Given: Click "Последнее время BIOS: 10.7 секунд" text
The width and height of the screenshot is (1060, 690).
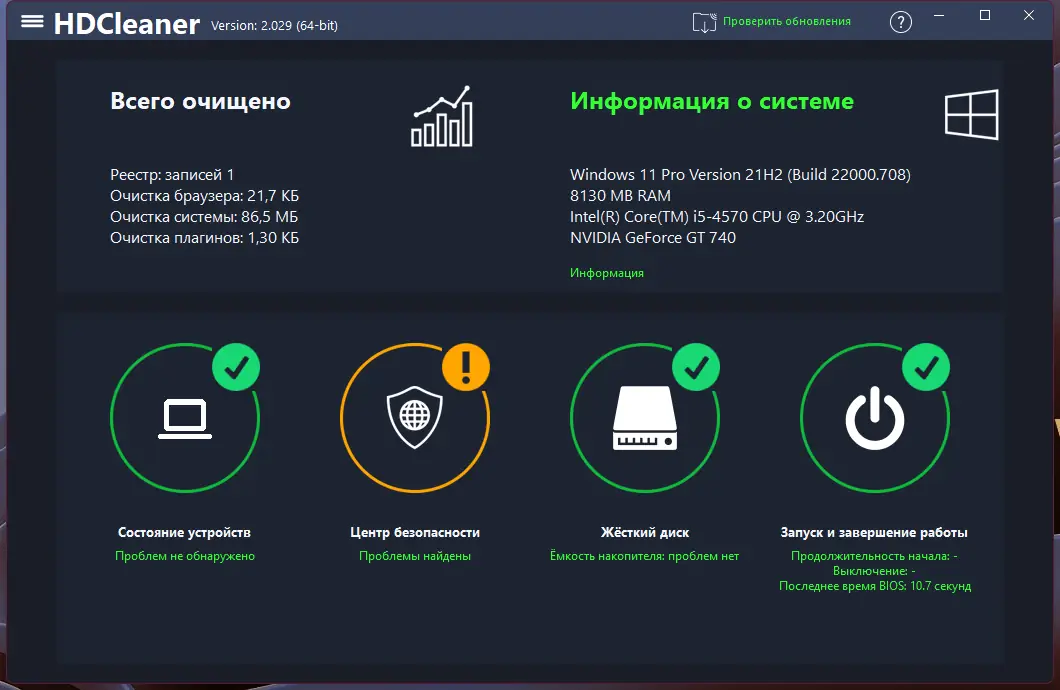Looking at the screenshot, I should coord(875,586).
